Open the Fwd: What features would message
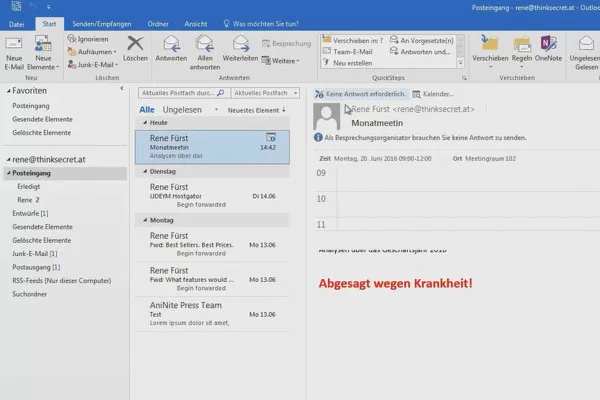The height and width of the screenshot is (400, 600). pos(212,279)
